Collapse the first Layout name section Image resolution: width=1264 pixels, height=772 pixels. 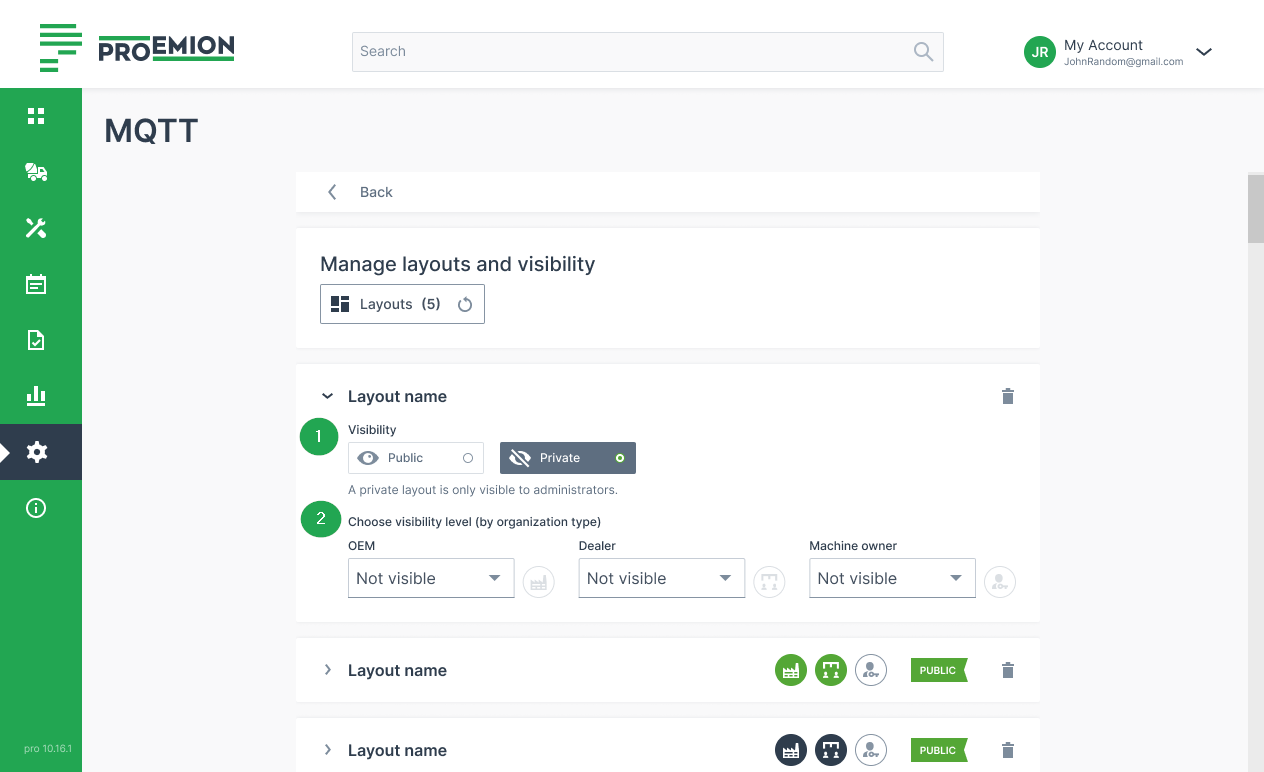click(327, 397)
